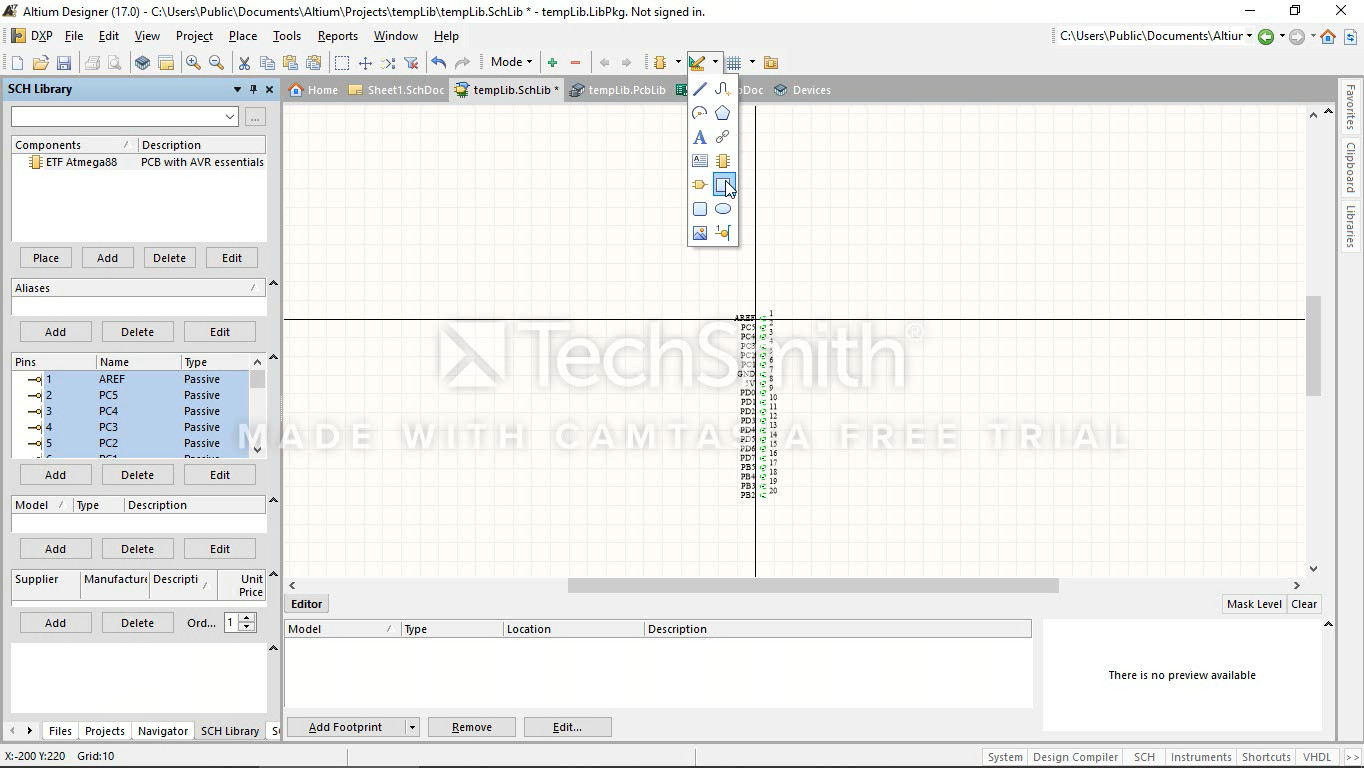Open the Add Footprint dropdown arrow
Screen dimensions: 1364x768
click(411, 727)
